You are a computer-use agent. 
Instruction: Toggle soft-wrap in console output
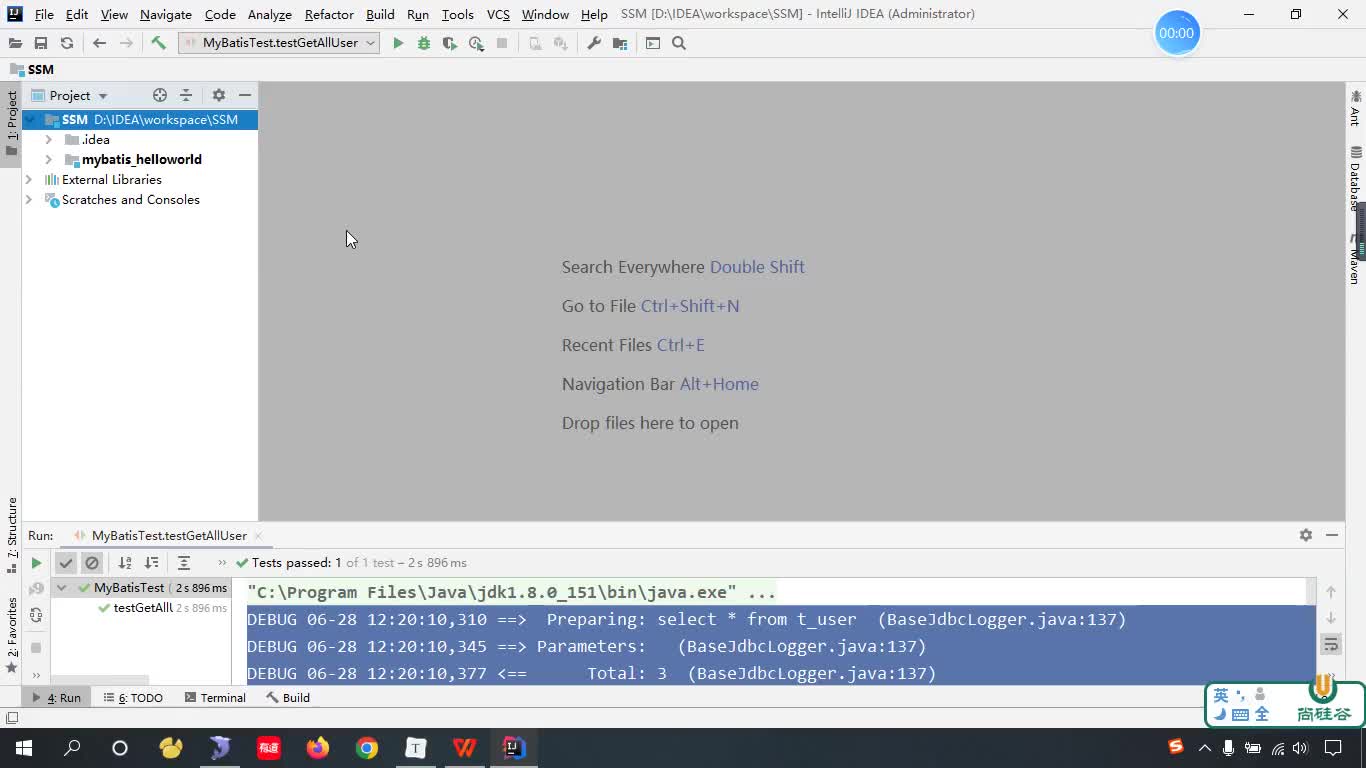coord(1331,645)
